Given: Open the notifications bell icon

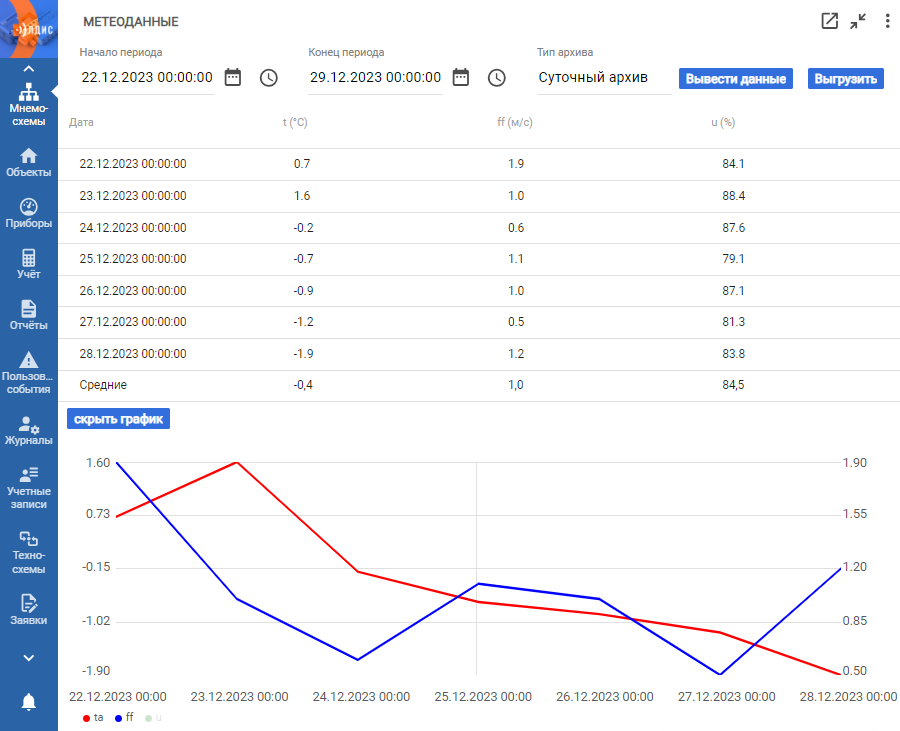Looking at the screenshot, I should point(29,702).
